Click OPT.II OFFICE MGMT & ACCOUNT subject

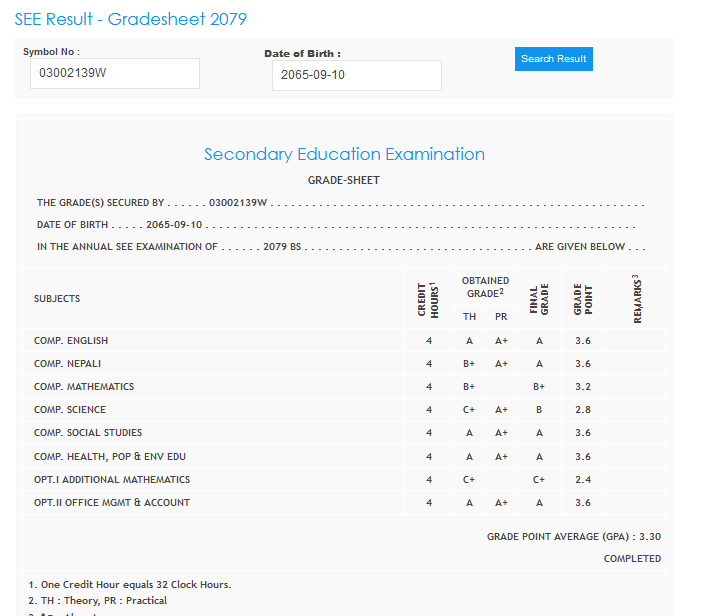(111, 503)
